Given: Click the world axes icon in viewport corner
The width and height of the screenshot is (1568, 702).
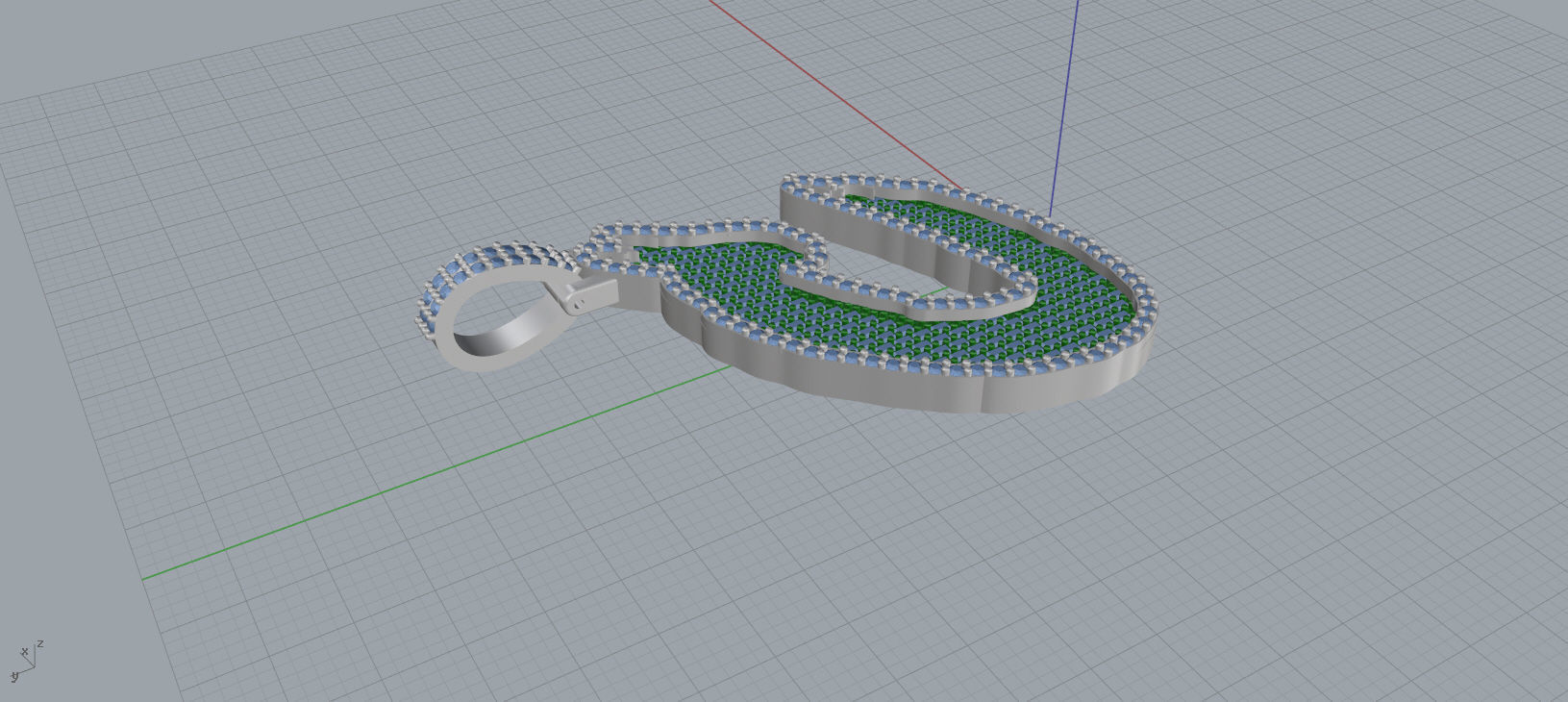Looking at the screenshot, I should tap(26, 662).
